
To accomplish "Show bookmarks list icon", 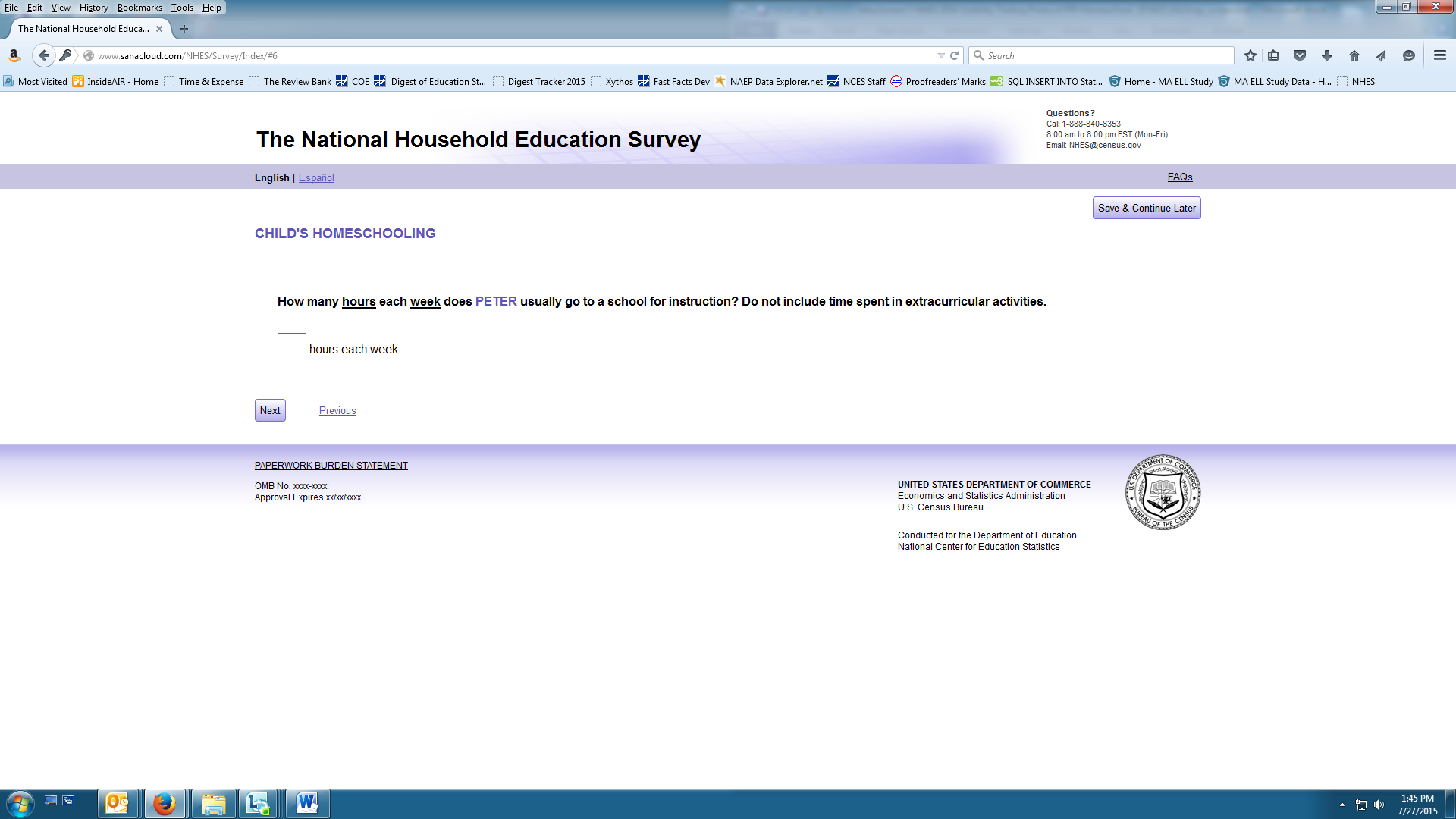I will pyautogui.click(x=1274, y=55).
